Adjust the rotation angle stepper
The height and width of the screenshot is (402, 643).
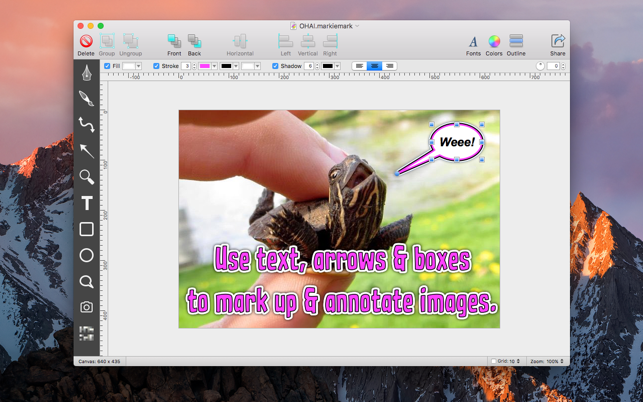pyautogui.click(x=563, y=66)
